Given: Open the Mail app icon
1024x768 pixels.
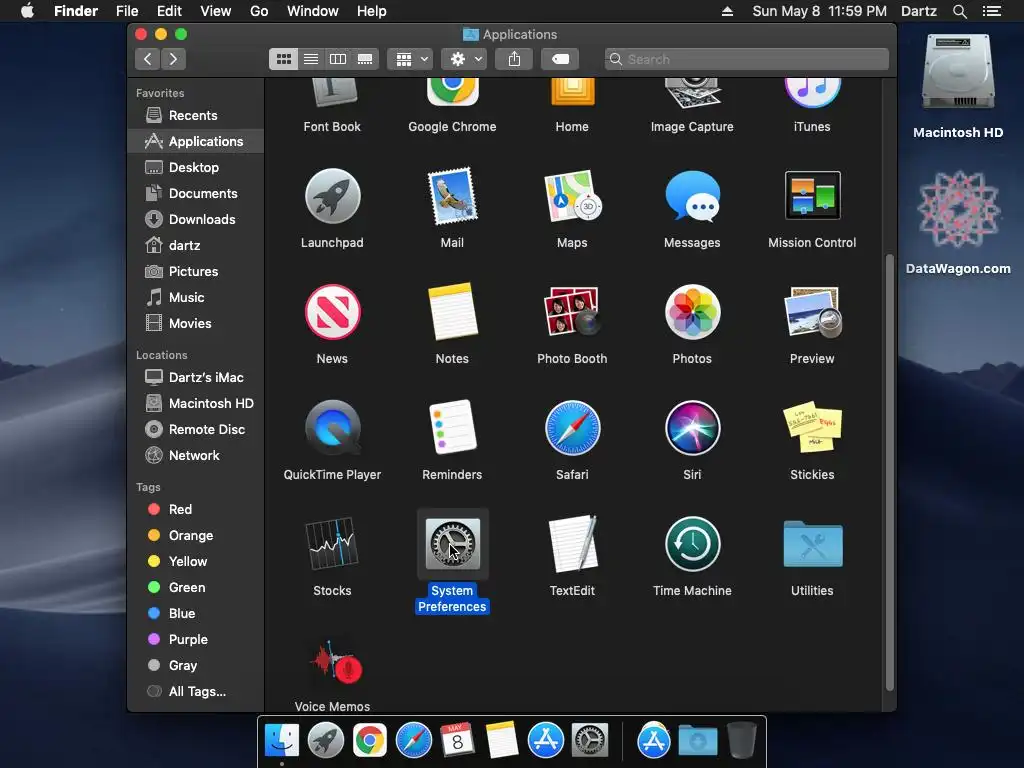Looking at the screenshot, I should (452, 197).
